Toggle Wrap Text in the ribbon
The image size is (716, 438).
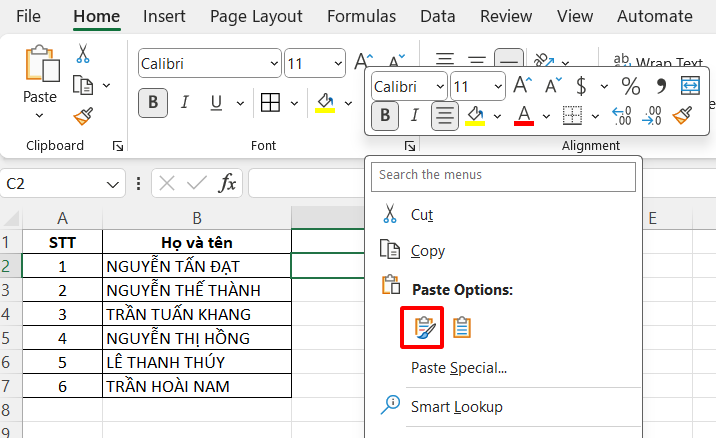[658, 62]
